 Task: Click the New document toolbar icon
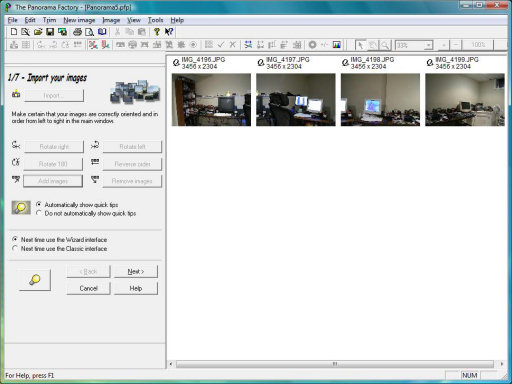[x=14, y=32]
